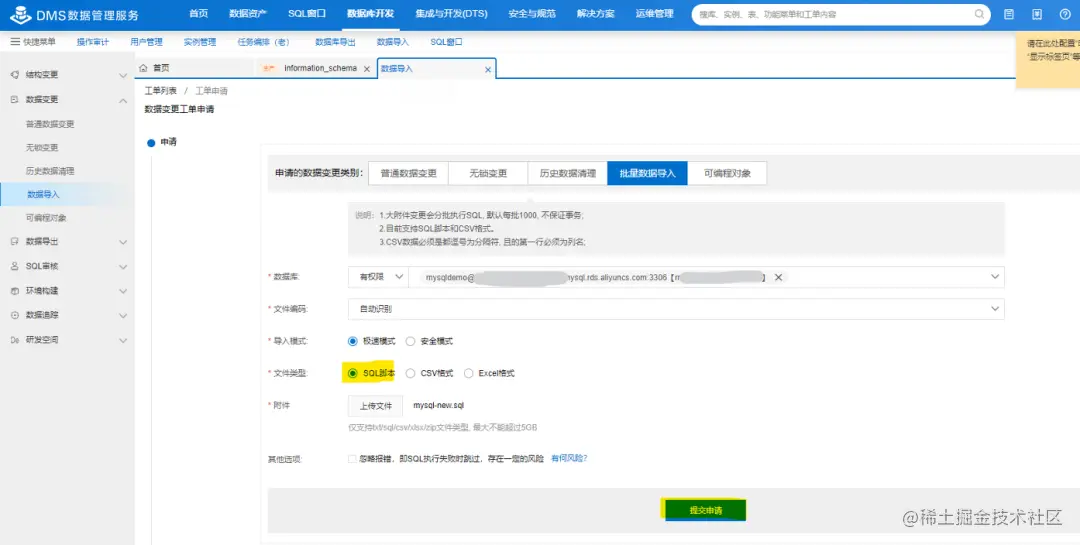Screen dimensions: 1080x545
Task: Open the 数据库开发 top menu
Action: 371,14
